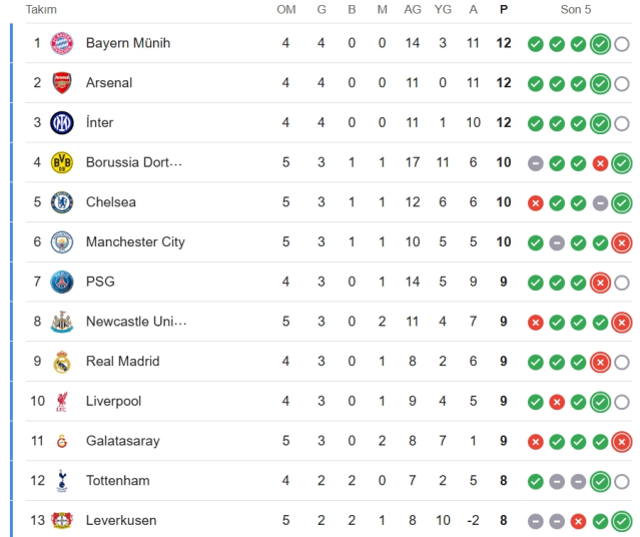Viewport: 640px width, 537px height.
Task: Open the Tottenham team link
Action: (117, 481)
